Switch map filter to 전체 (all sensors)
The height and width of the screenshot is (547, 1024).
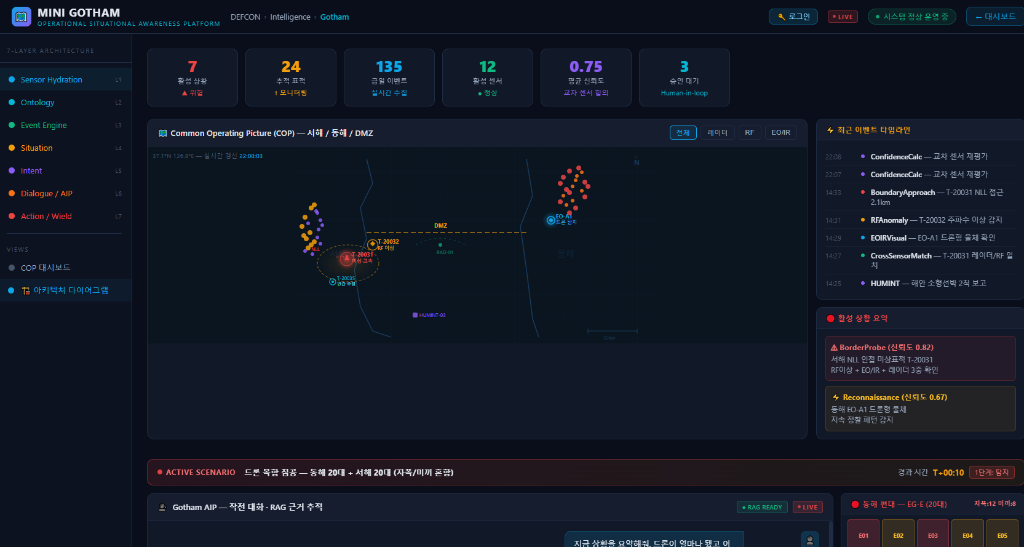pos(683,132)
